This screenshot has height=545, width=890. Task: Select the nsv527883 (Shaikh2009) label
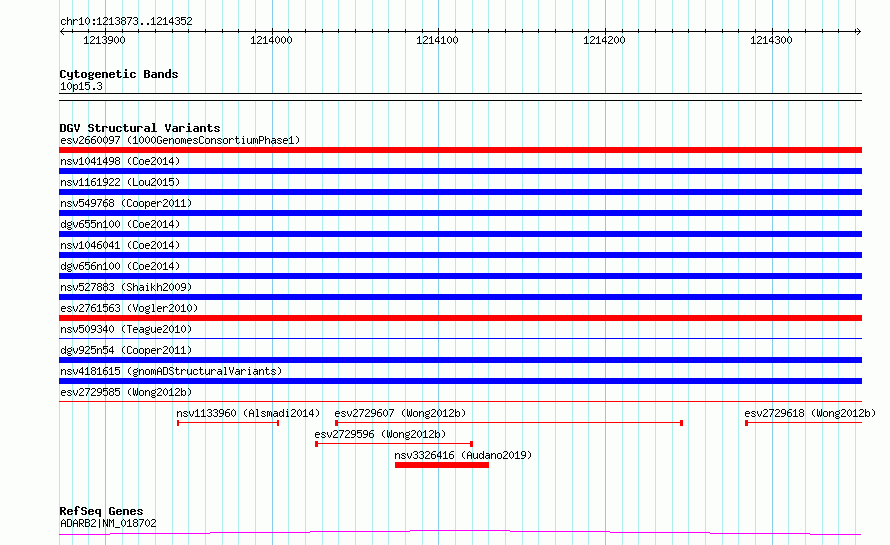pos(126,287)
